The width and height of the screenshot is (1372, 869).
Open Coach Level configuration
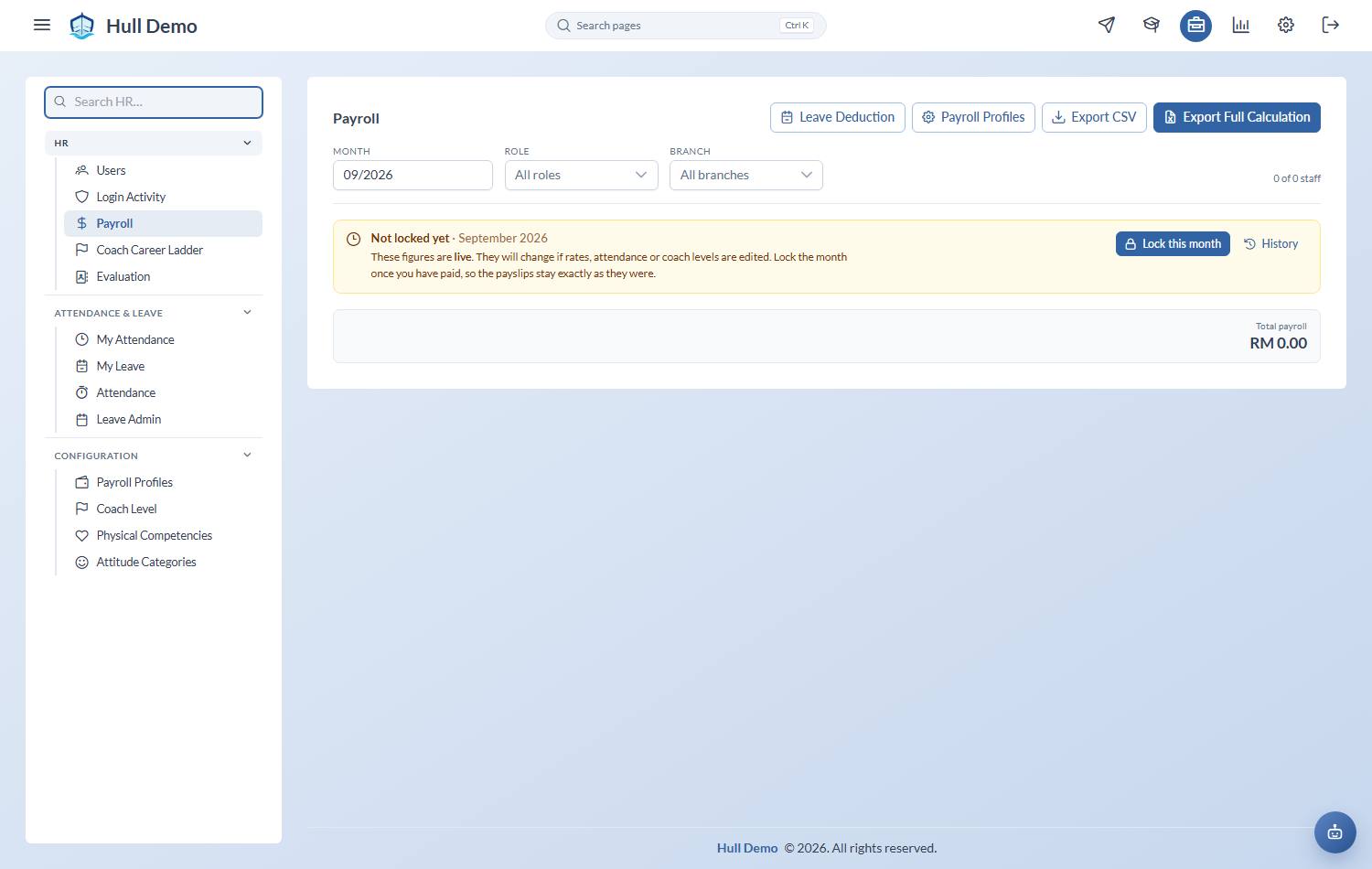coord(163,509)
